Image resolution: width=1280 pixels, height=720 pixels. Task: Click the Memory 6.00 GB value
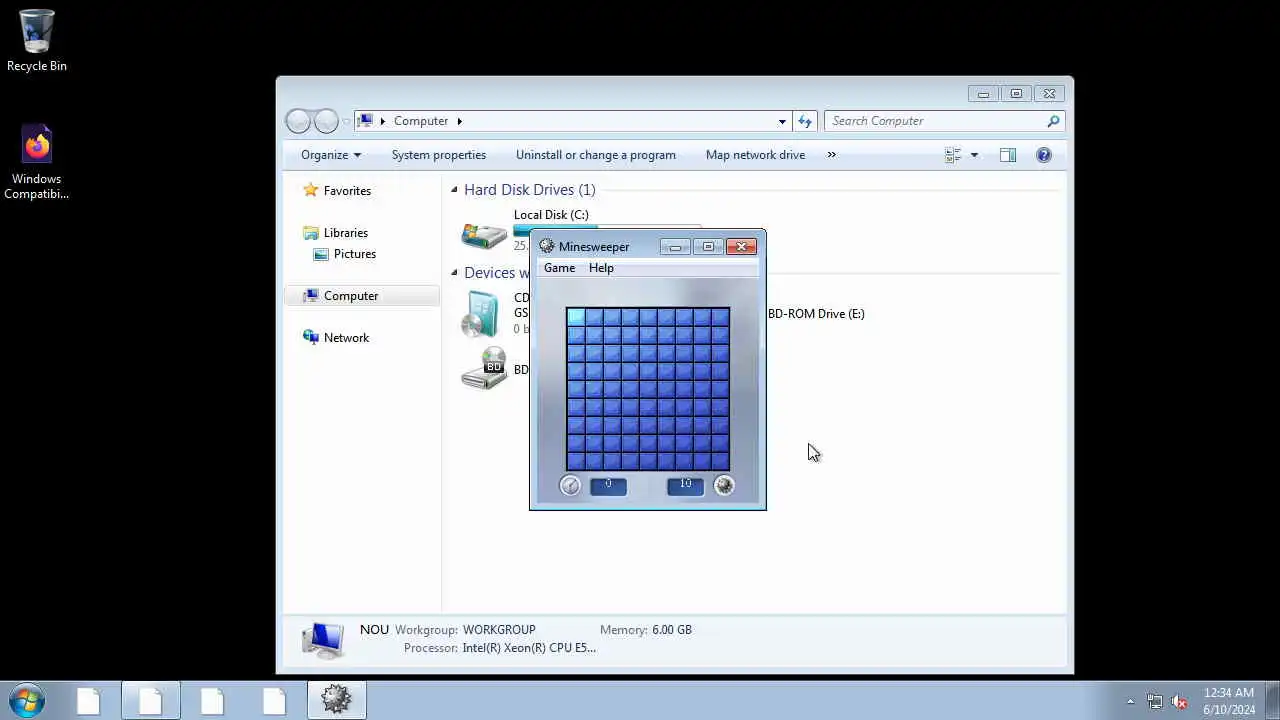(672, 630)
